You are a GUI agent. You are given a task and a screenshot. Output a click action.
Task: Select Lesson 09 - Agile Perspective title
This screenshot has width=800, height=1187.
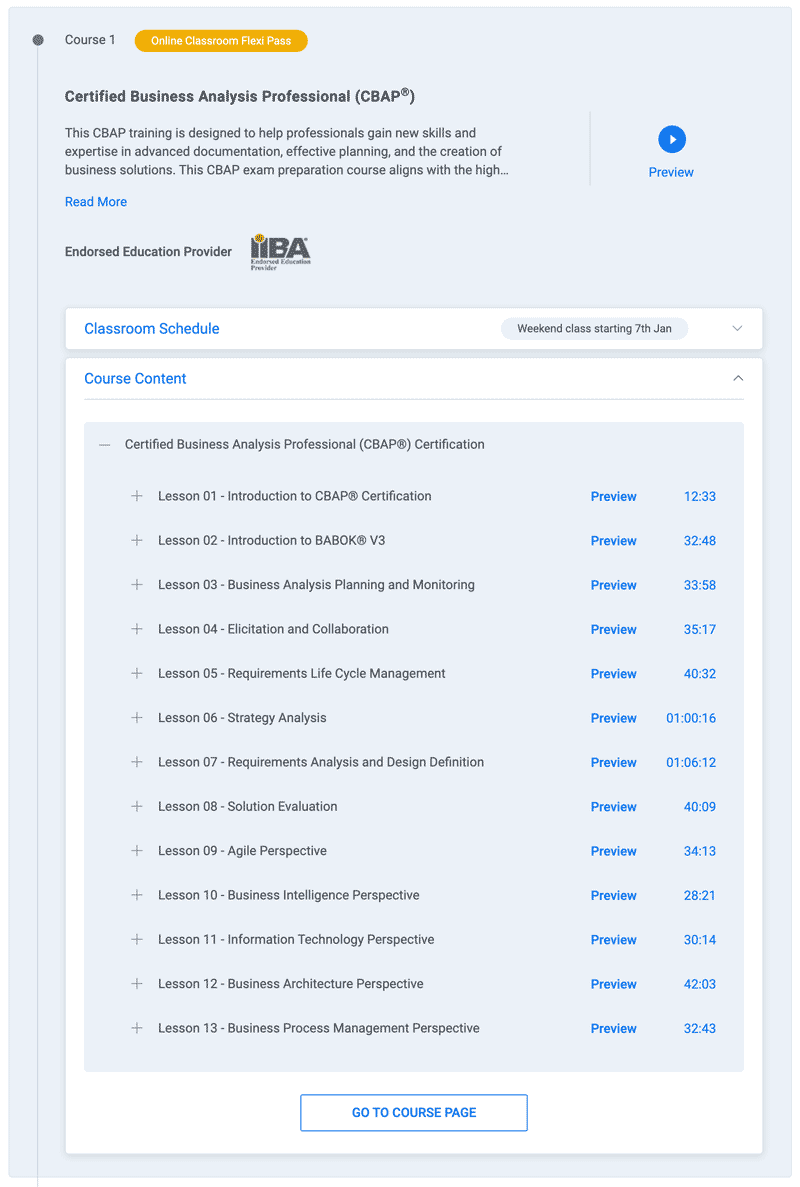(x=242, y=851)
